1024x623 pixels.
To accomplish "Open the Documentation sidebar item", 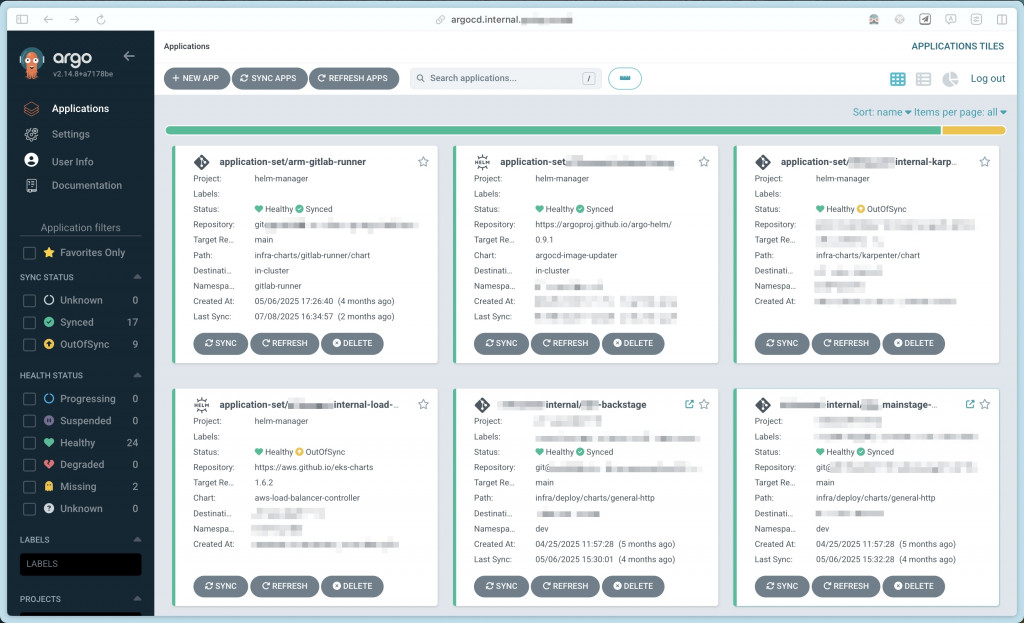I will coord(86,185).
